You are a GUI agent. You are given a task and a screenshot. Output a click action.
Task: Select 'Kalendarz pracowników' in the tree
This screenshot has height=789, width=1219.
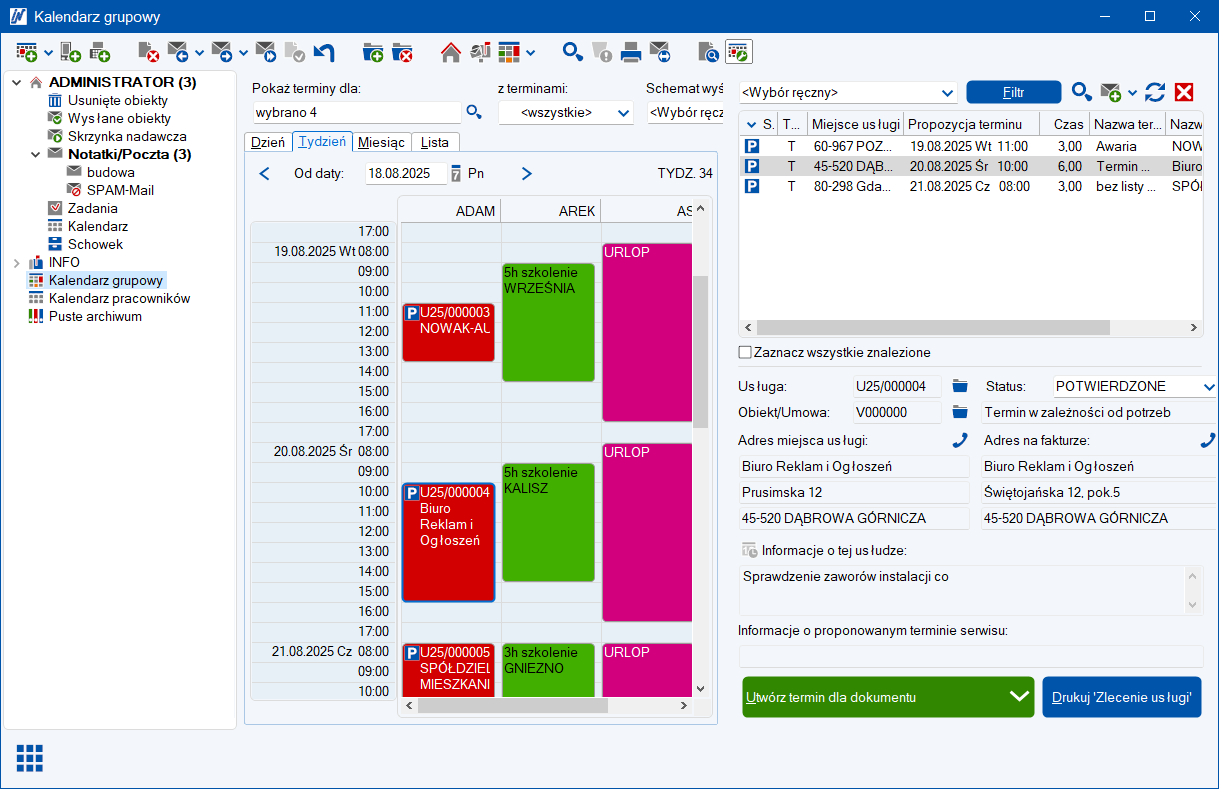pos(119,298)
